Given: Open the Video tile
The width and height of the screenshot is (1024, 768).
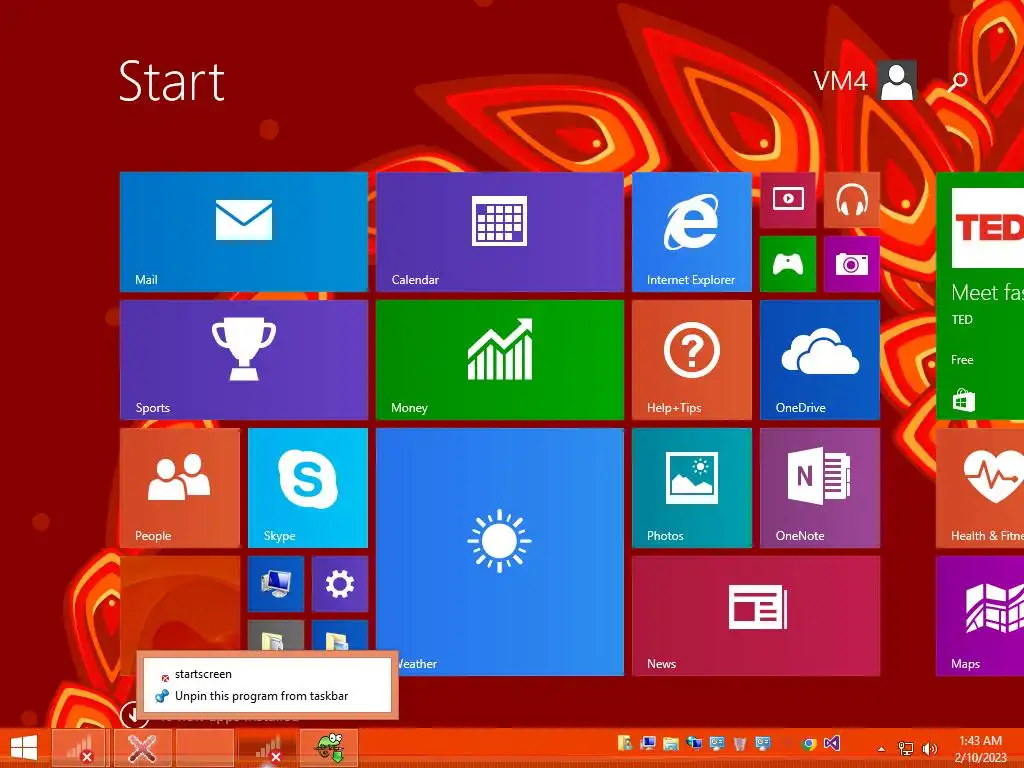Looking at the screenshot, I should coord(788,200).
